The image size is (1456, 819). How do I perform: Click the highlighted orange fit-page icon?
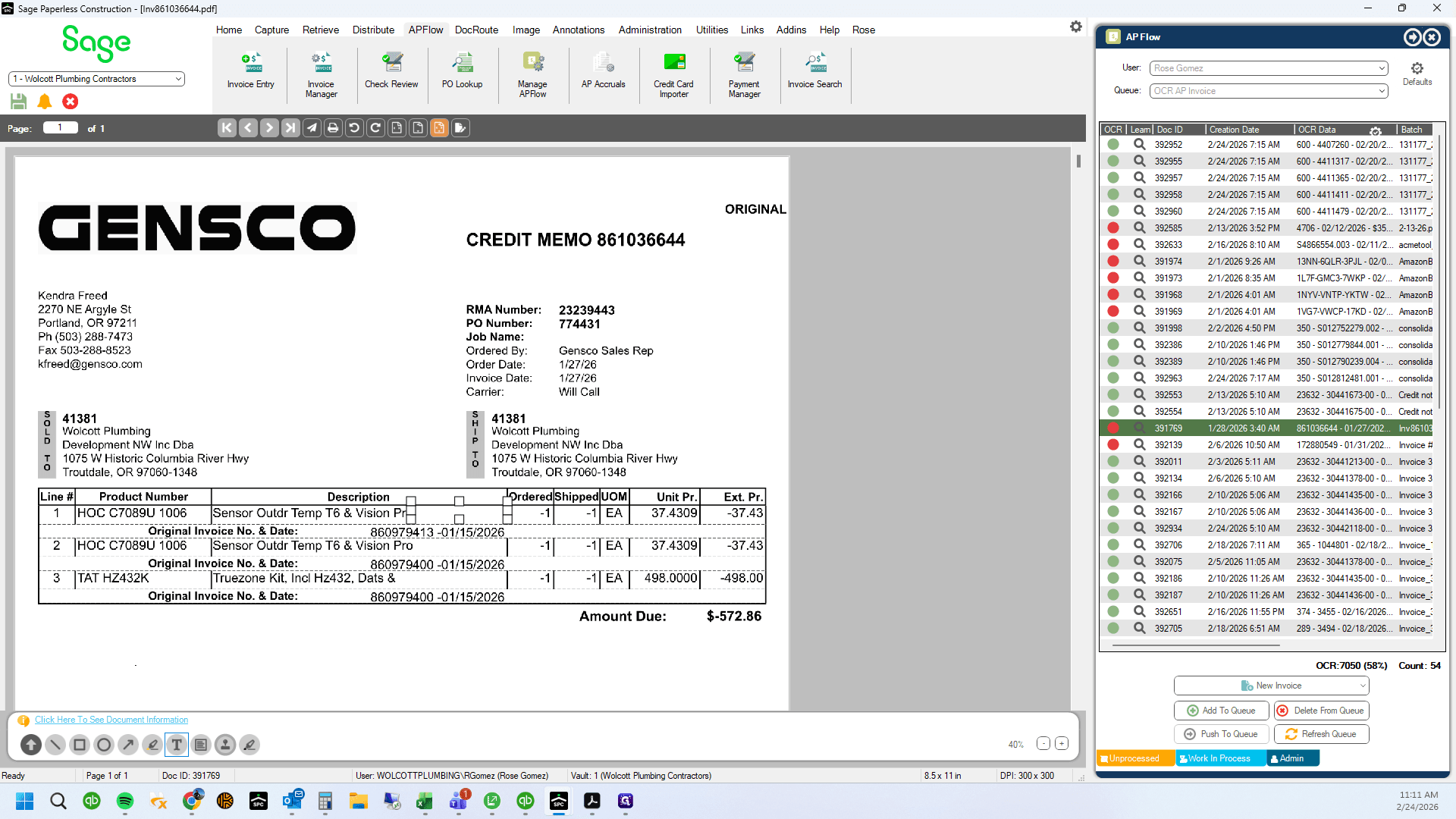click(x=439, y=128)
